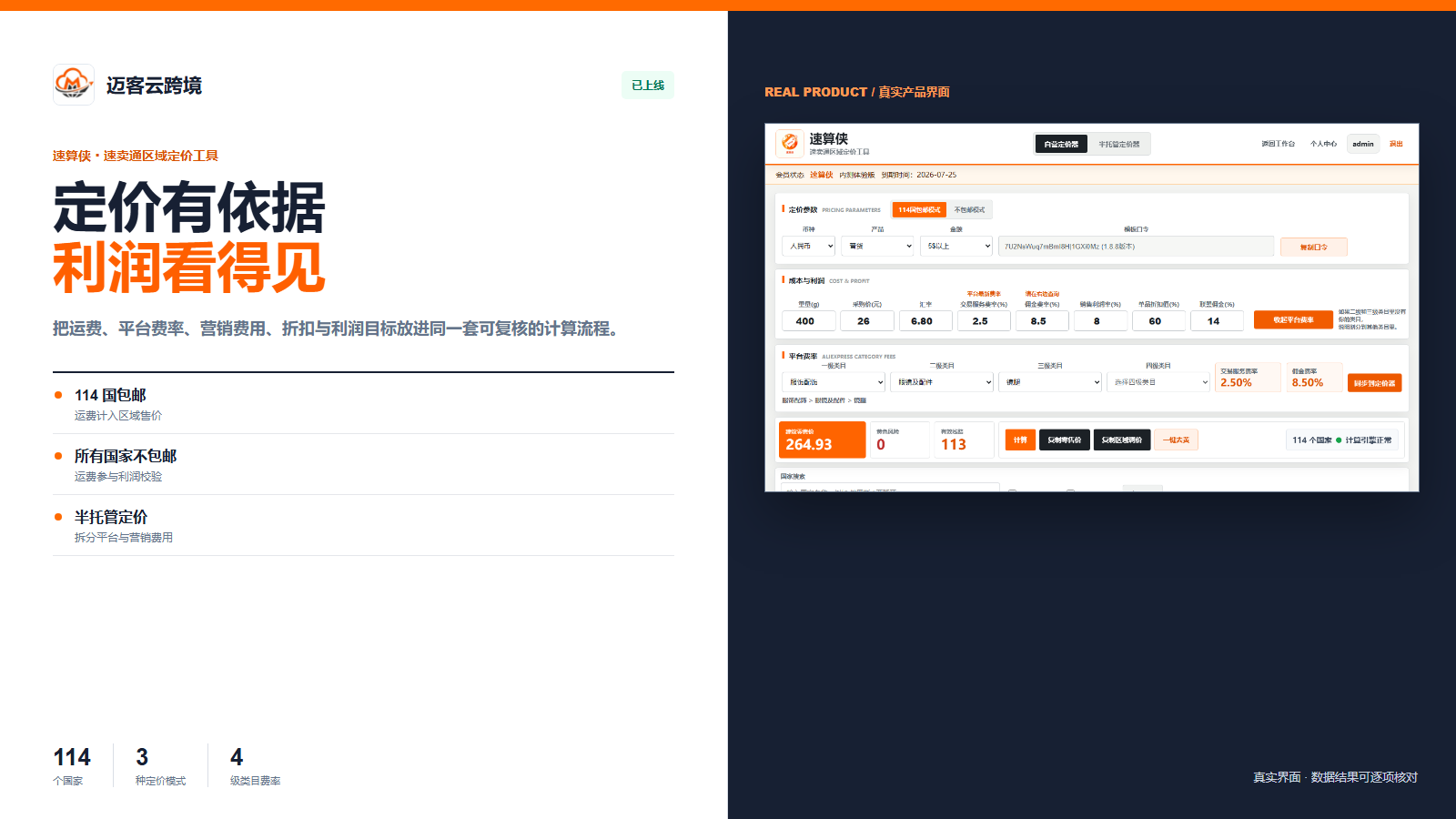Open the 金额 dropdown showing 5$以上
This screenshot has height=819, width=1456.
point(956,246)
